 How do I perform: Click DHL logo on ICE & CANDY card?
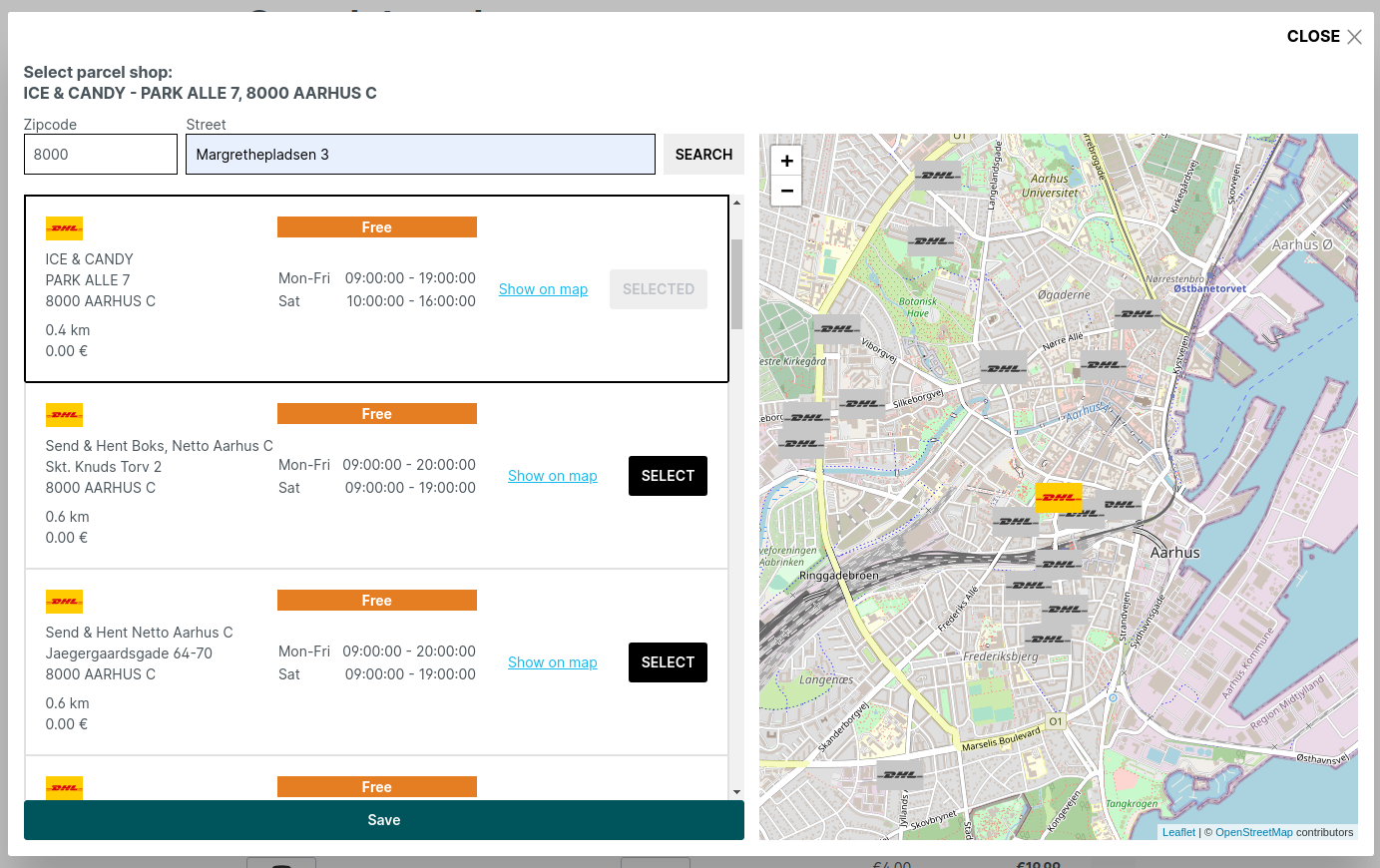[64, 228]
